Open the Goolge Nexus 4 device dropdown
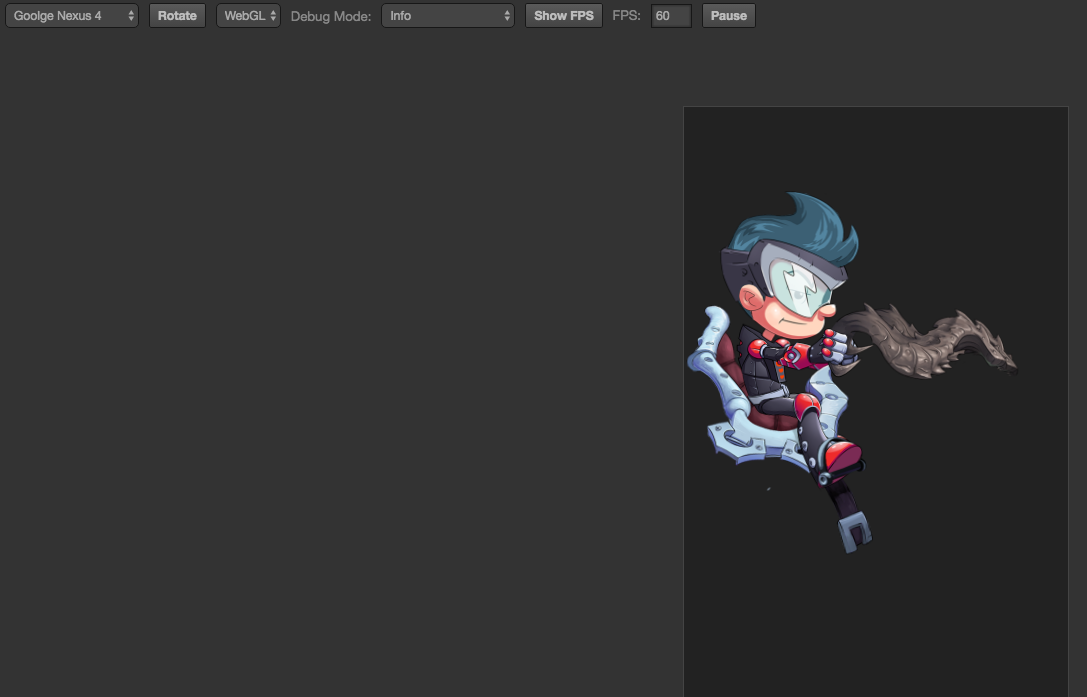Image resolution: width=1087 pixels, height=697 pixels. (72, 15)
